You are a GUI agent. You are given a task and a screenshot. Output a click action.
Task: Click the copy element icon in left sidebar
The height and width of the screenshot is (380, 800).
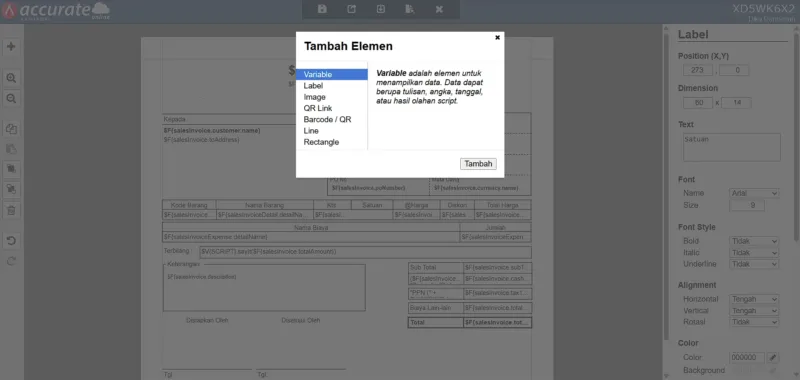11,129
